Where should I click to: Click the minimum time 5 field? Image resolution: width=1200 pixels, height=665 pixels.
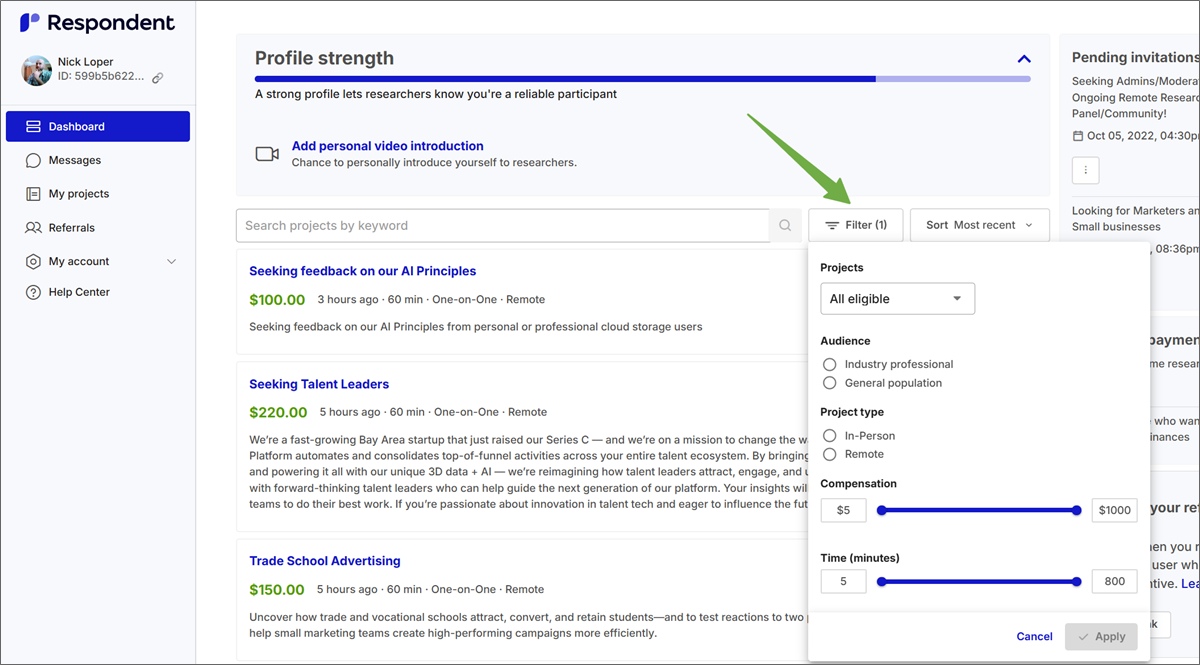pos(843,581)
